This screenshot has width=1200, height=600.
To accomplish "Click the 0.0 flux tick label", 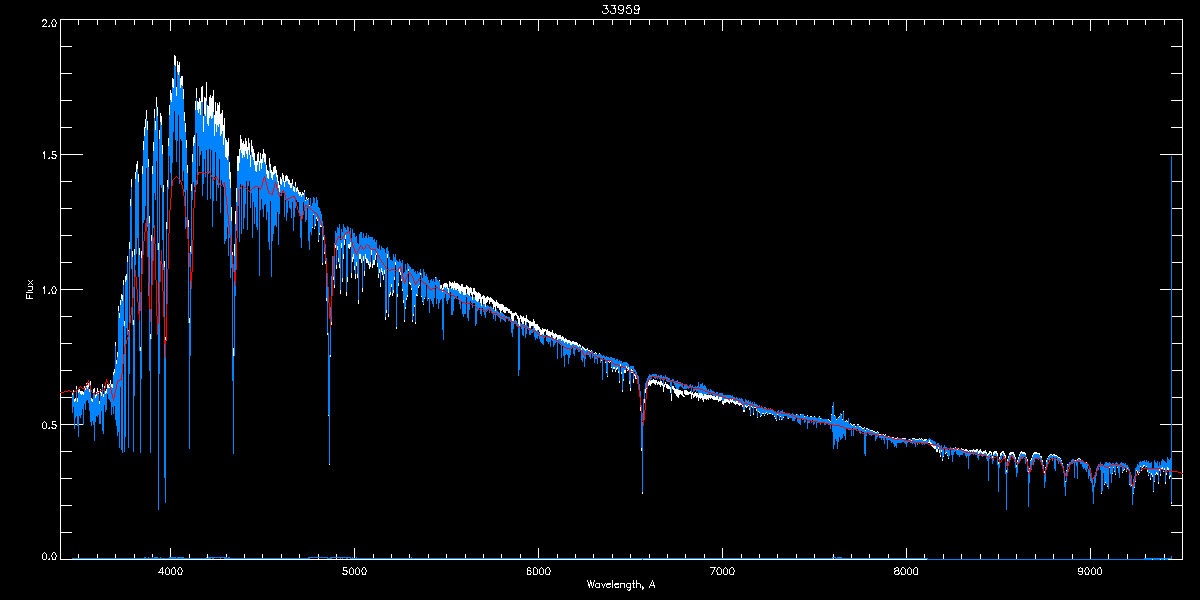I will click(47, 555).
